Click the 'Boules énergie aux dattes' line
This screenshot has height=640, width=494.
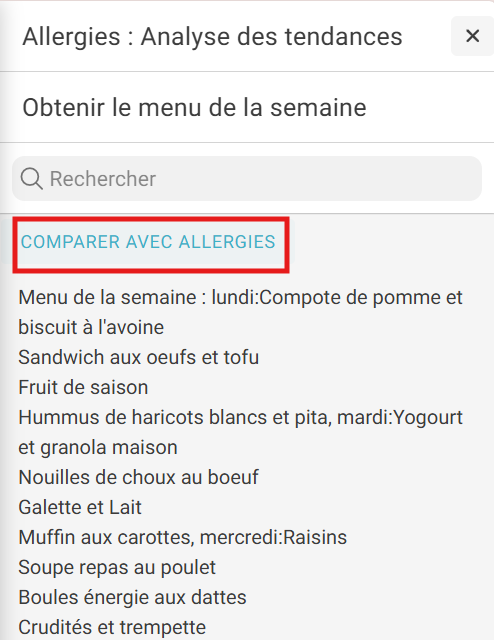133,597
